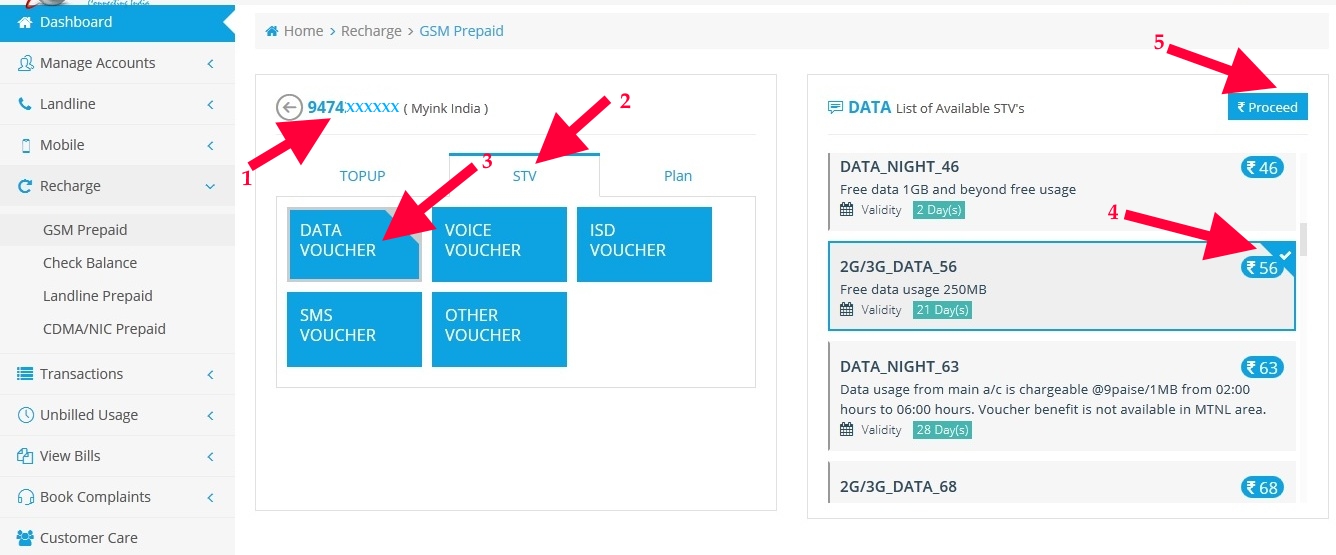Click the Home breadcrumb link
1336x555 pixels.
[303, 31]
